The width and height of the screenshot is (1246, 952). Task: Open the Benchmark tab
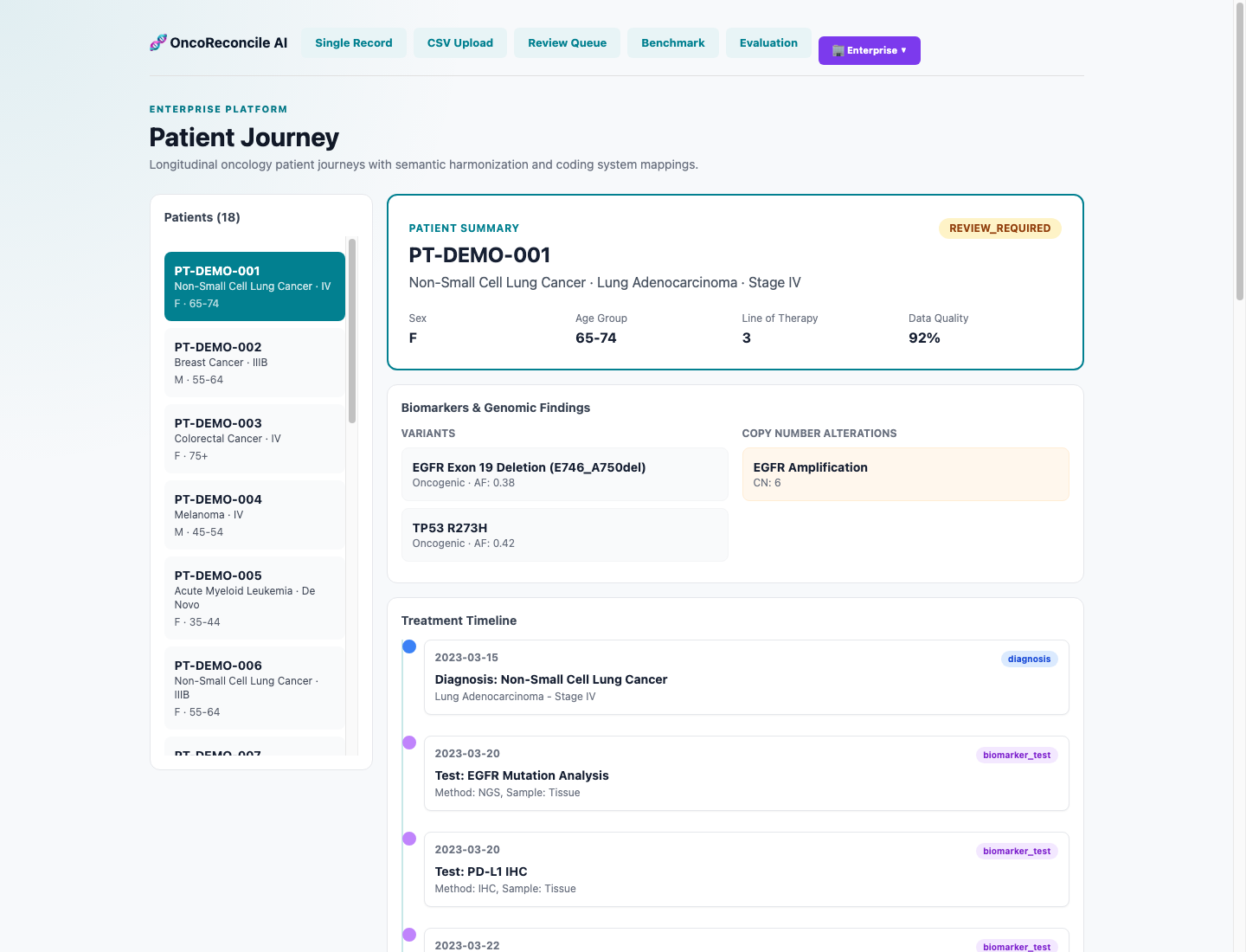pos(673,42)
